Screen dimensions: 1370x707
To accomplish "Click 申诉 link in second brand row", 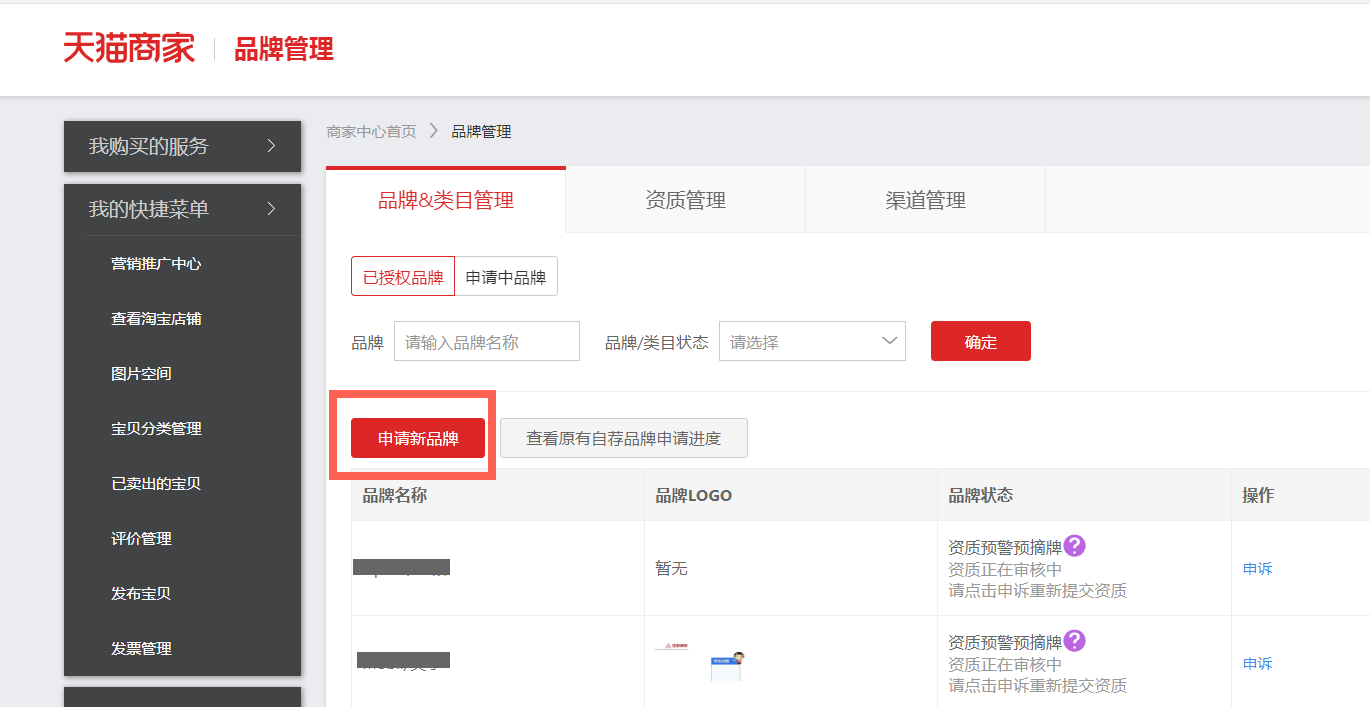I will pyautogui.click(x=1257, y=664).
